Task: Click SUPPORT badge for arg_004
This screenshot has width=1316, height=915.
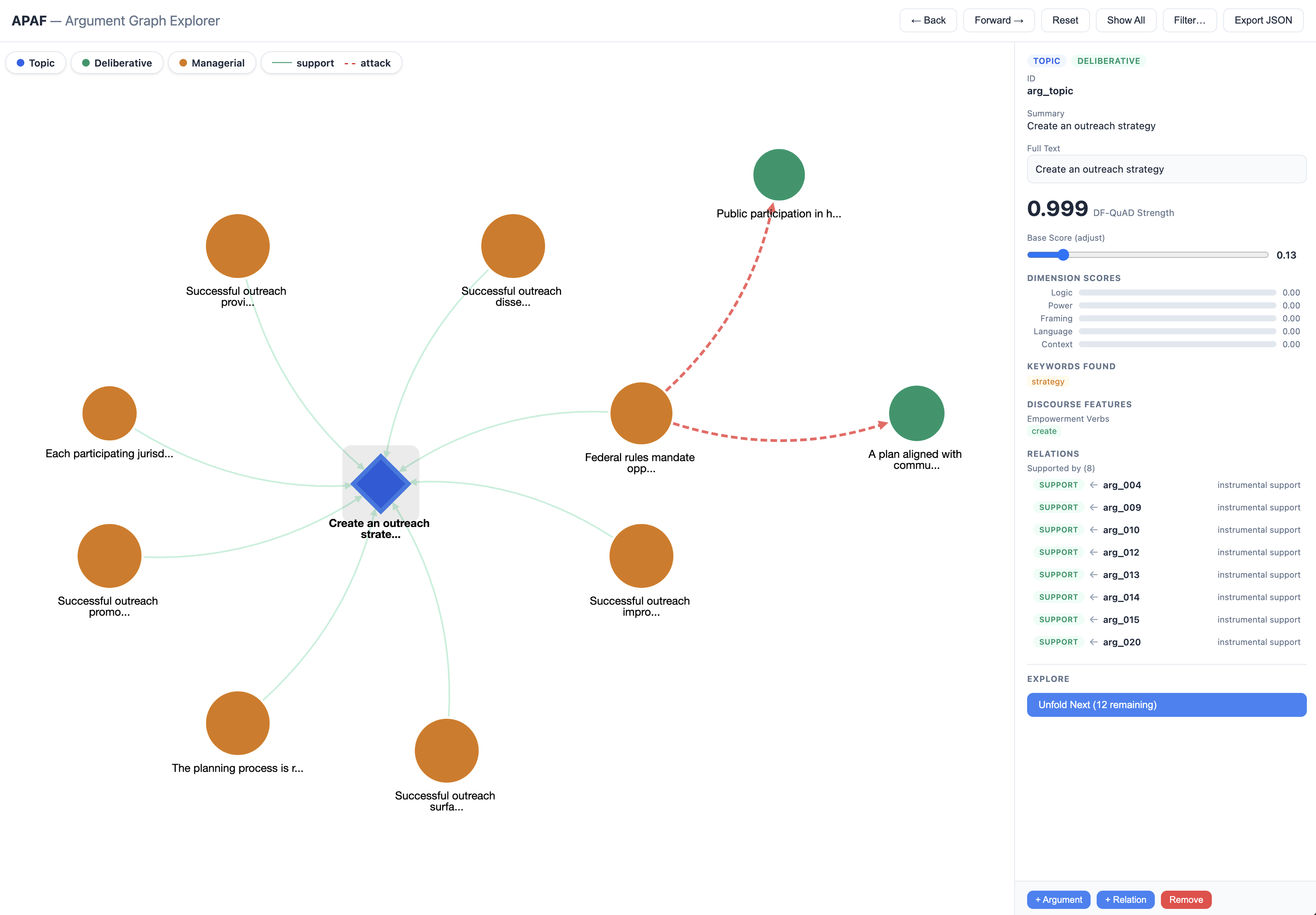Action: coord(1058,485)
